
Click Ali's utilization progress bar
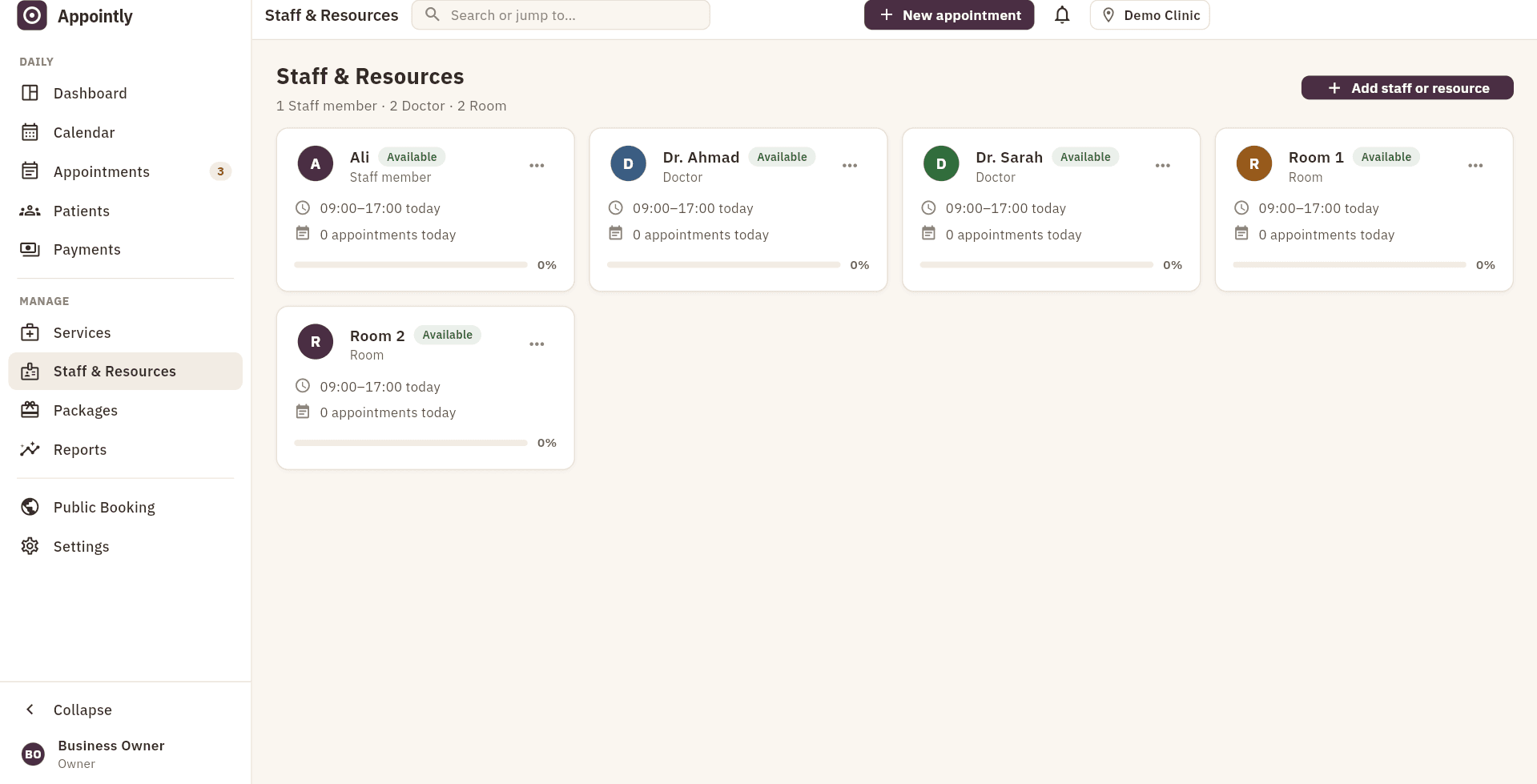(411, 265)
